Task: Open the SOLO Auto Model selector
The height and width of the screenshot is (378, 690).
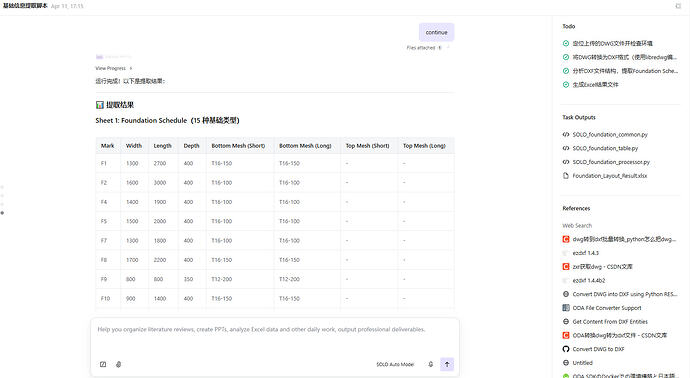Action: pyautogui.click(x=395, y=364)
